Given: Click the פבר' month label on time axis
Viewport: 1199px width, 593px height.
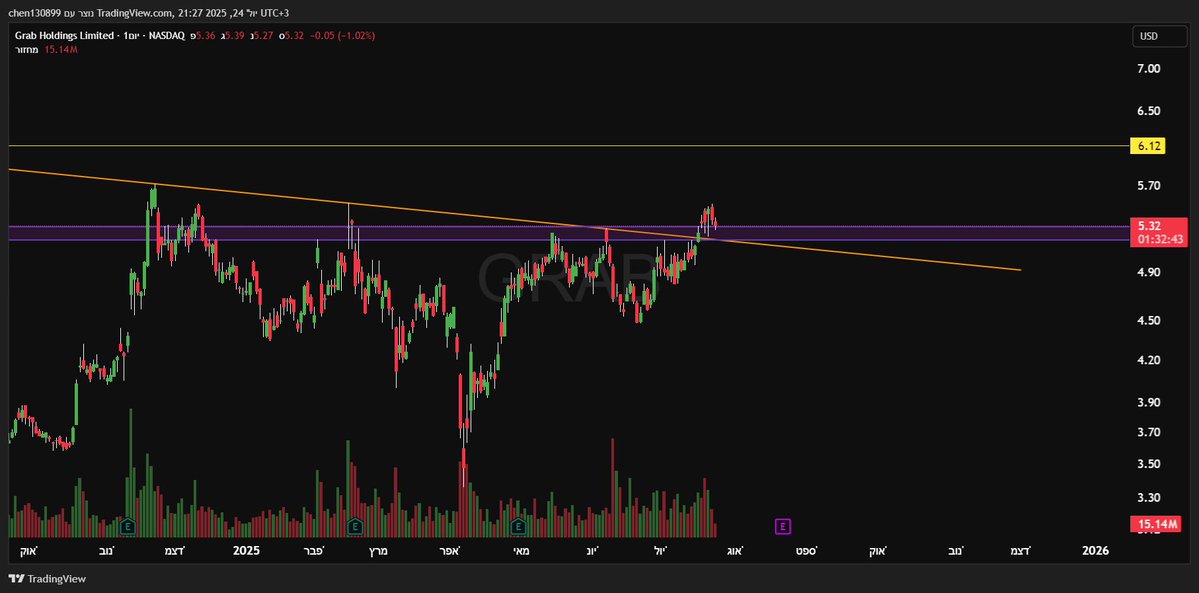Looking at the screenshot, I should [x=314, y=550].
